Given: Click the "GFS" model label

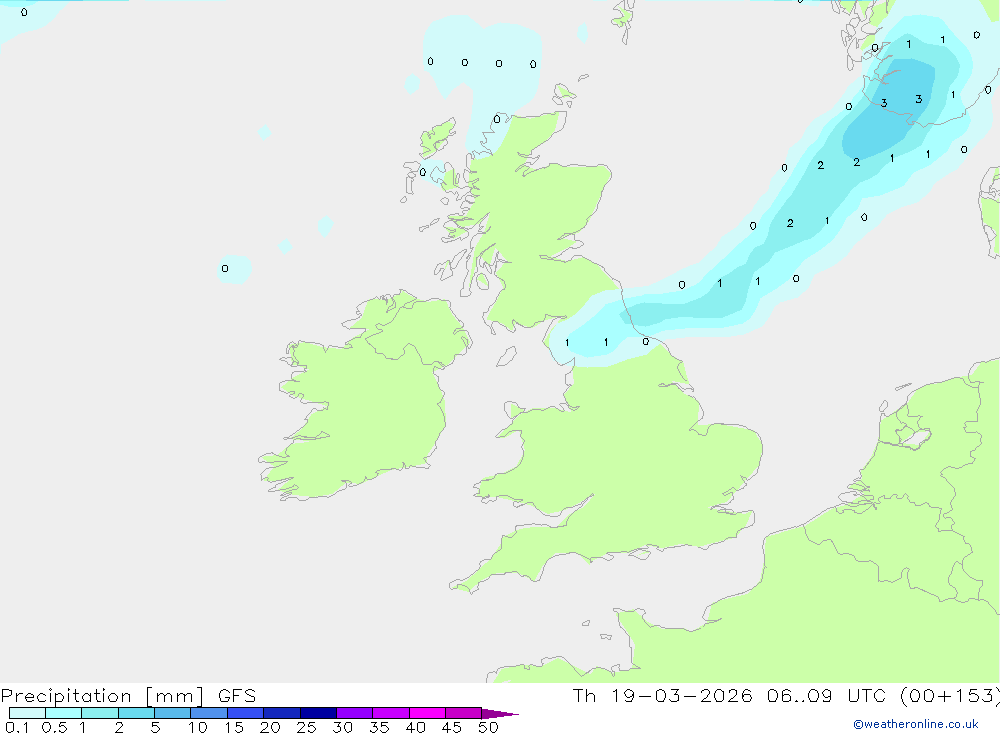Looking at the screenshot, I should (237, 696).
